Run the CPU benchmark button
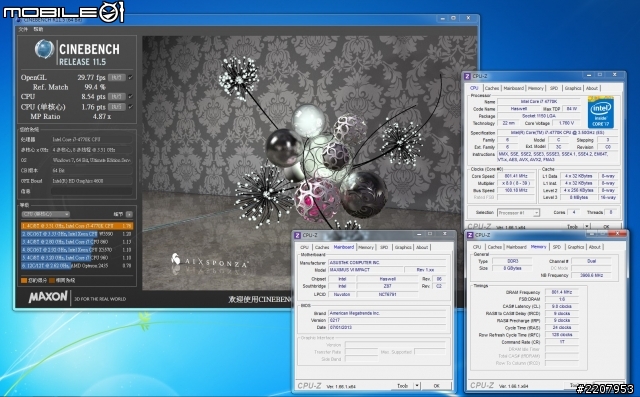 [116, 96]
